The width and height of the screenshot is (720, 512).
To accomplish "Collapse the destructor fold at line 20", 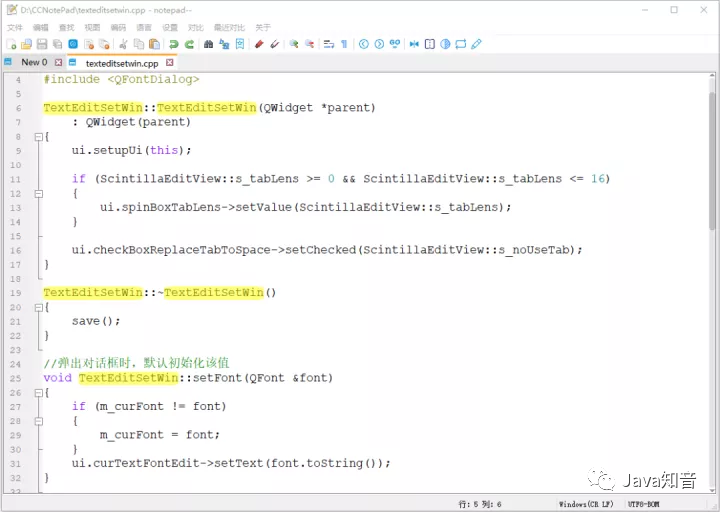I will [39, 308].
